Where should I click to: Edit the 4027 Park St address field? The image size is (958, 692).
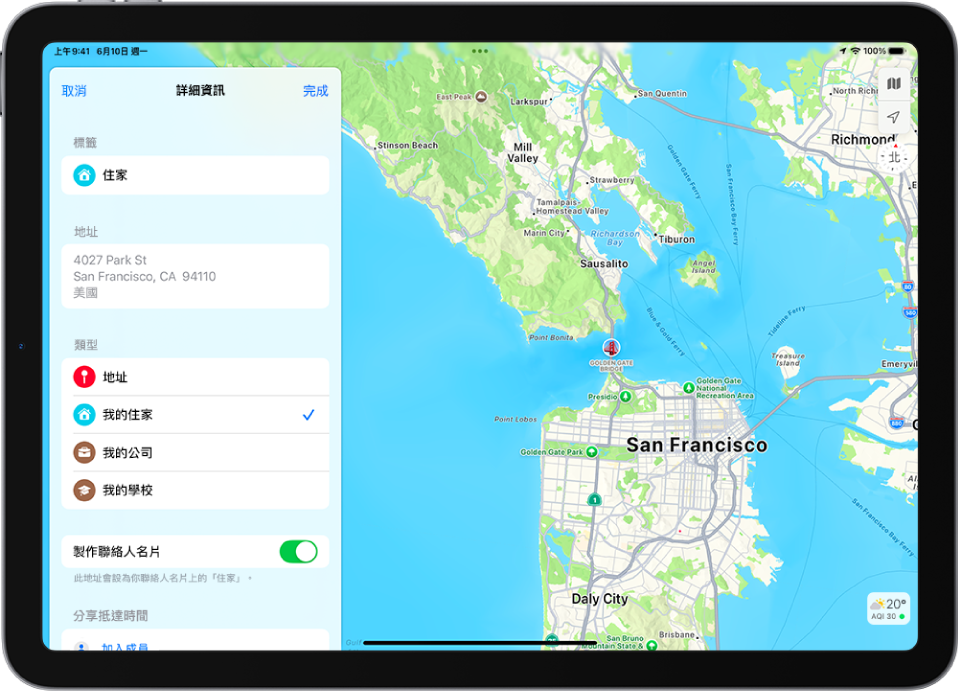(195, 276)
